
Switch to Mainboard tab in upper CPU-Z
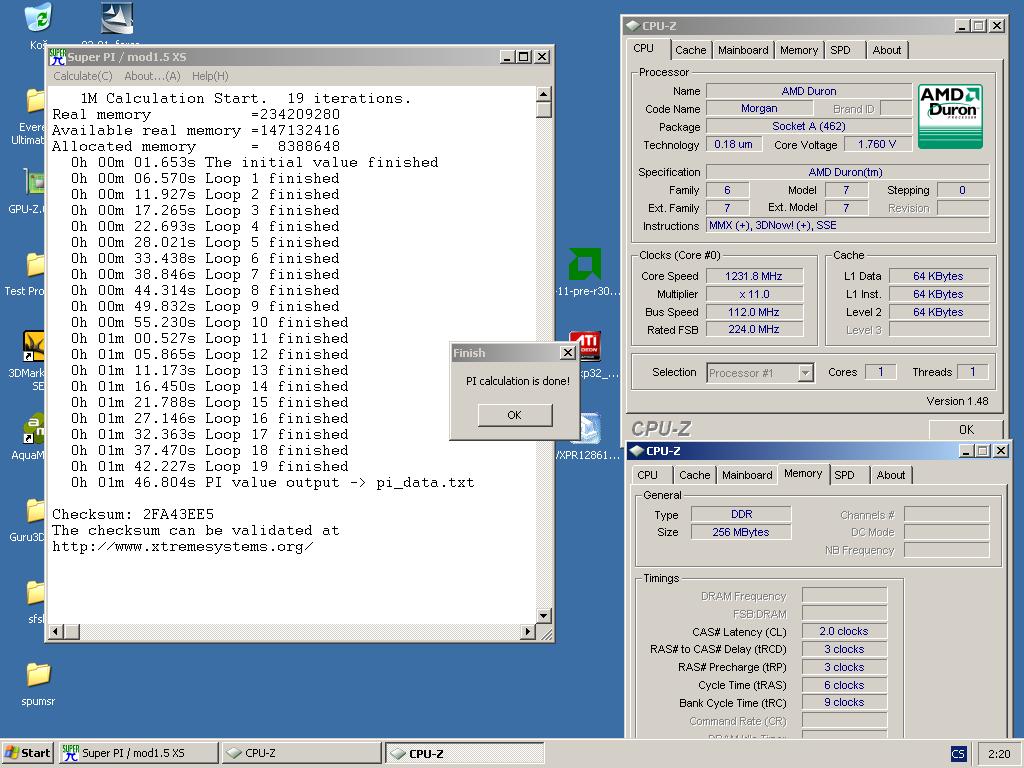click(x=743, y=50)
